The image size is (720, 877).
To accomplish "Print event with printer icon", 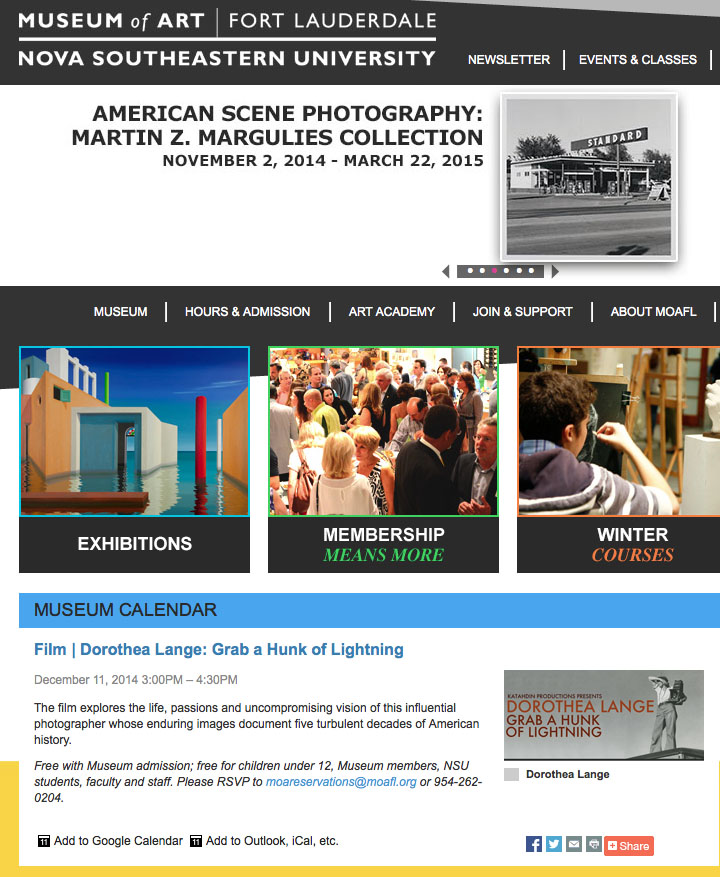I will (x=594, y=844).
